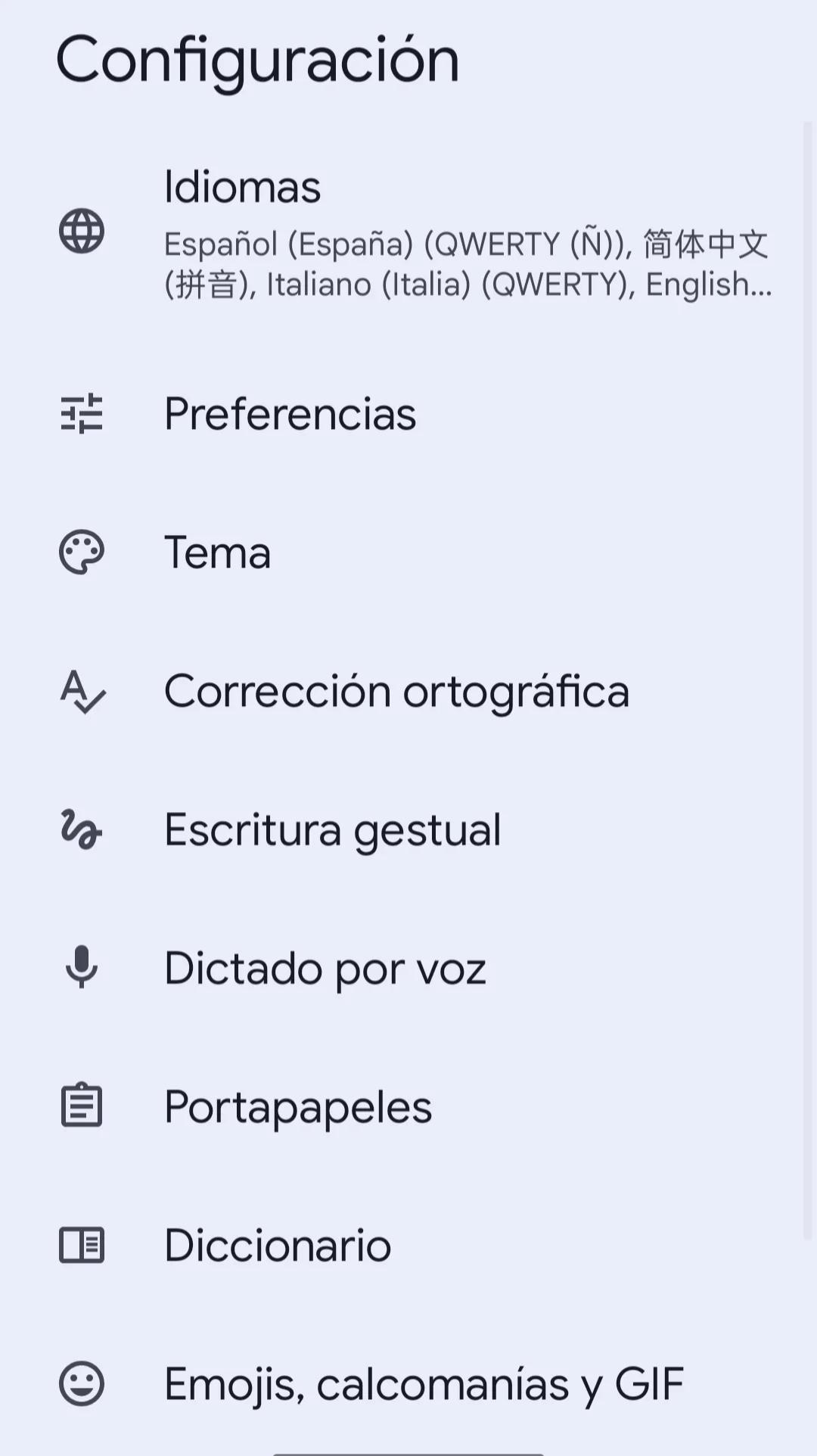The width and height of the screenshot is (817, 1456).
Task: Tap the spell-check icon for Corrección ortográfica
Action: (x=82, y=692)
